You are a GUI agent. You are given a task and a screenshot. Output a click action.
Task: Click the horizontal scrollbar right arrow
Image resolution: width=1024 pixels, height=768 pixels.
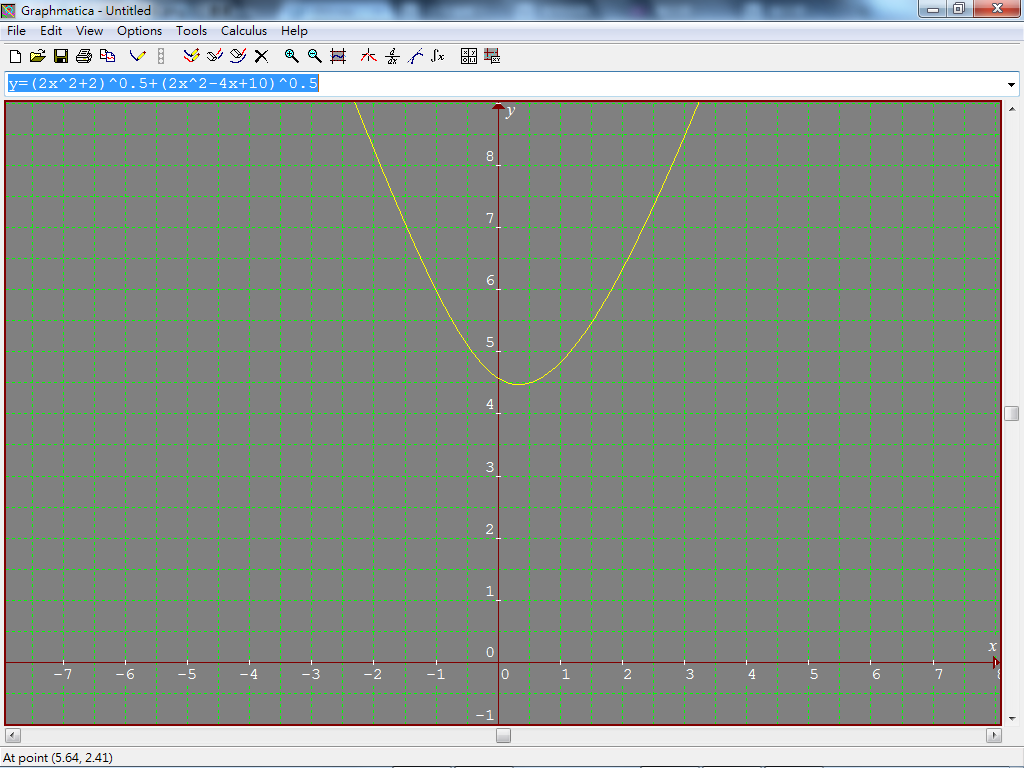click(x=993, y=736)
